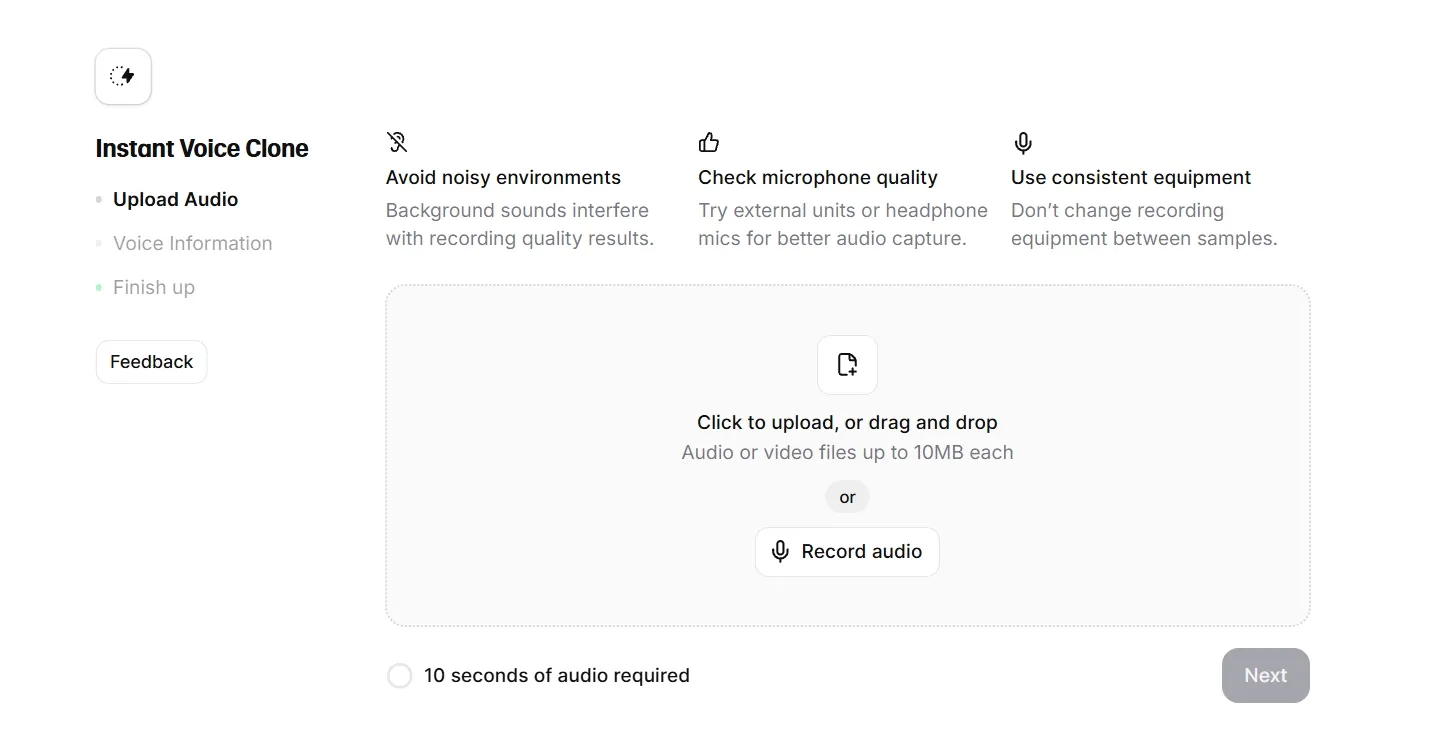The width and height of the screenshot is (1438, 740).
Task: Go to the Voice Information step
Action: (x=192, y=243)
